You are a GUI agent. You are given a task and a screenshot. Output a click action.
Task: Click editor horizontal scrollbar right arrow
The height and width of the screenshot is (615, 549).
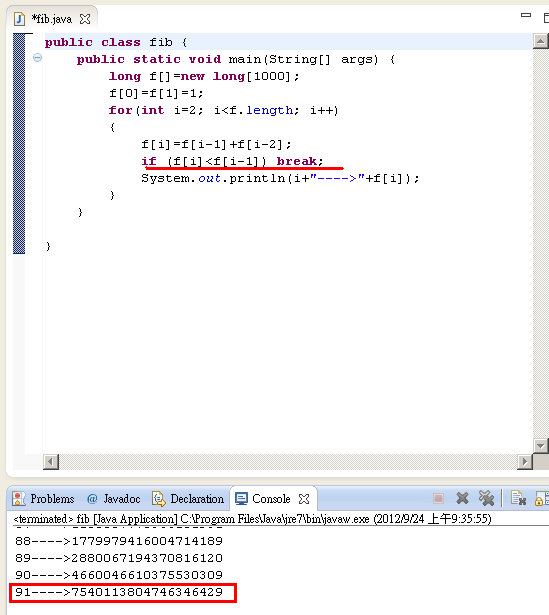[x=525, y=462]
